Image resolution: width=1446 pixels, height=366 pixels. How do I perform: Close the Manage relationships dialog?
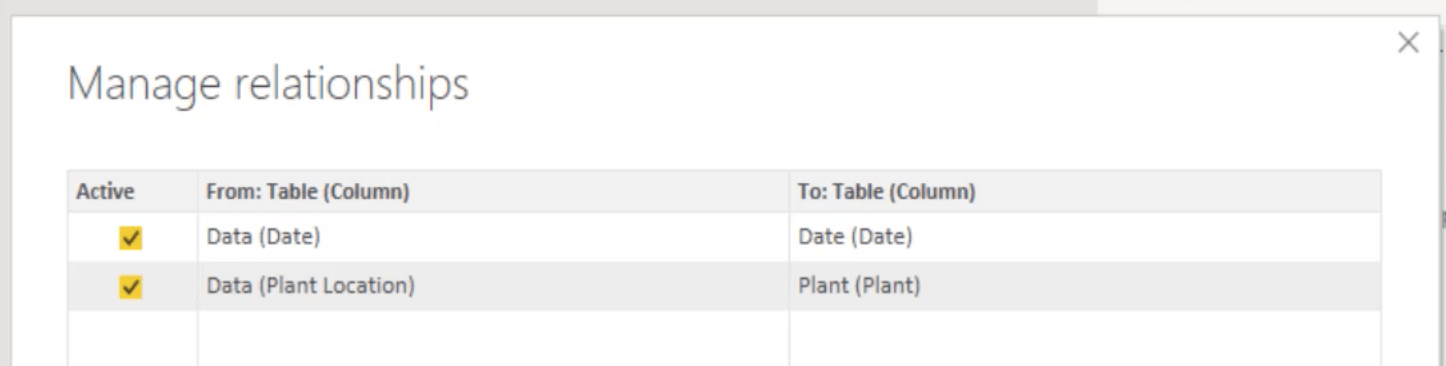pyautogui.click(x=1408, y=43)
